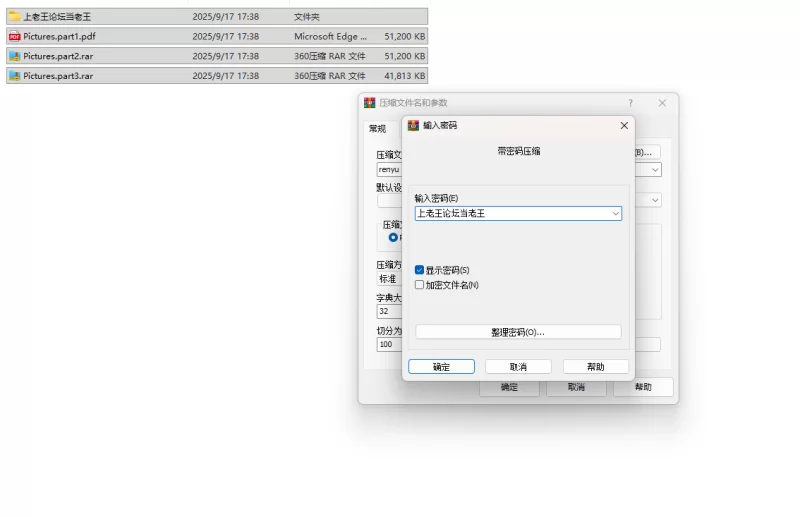Expand the 输入密码 password dropdown arrow
Screen dimensions: 800x517
pos(615,213)
